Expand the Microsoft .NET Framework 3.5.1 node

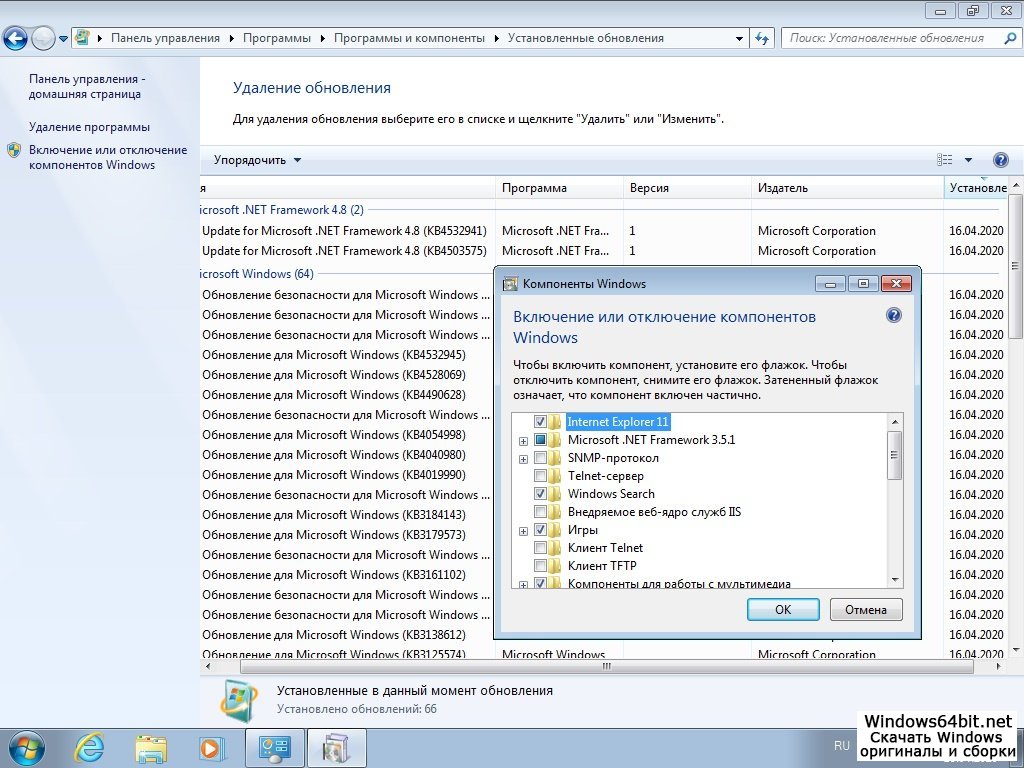click(x=523, y=441)
